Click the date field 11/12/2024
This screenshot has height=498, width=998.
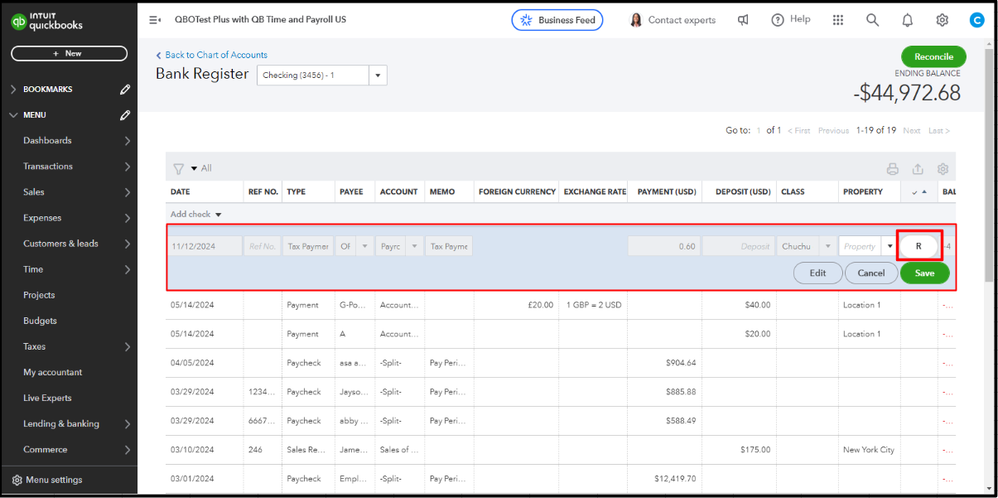click(205, 246)
